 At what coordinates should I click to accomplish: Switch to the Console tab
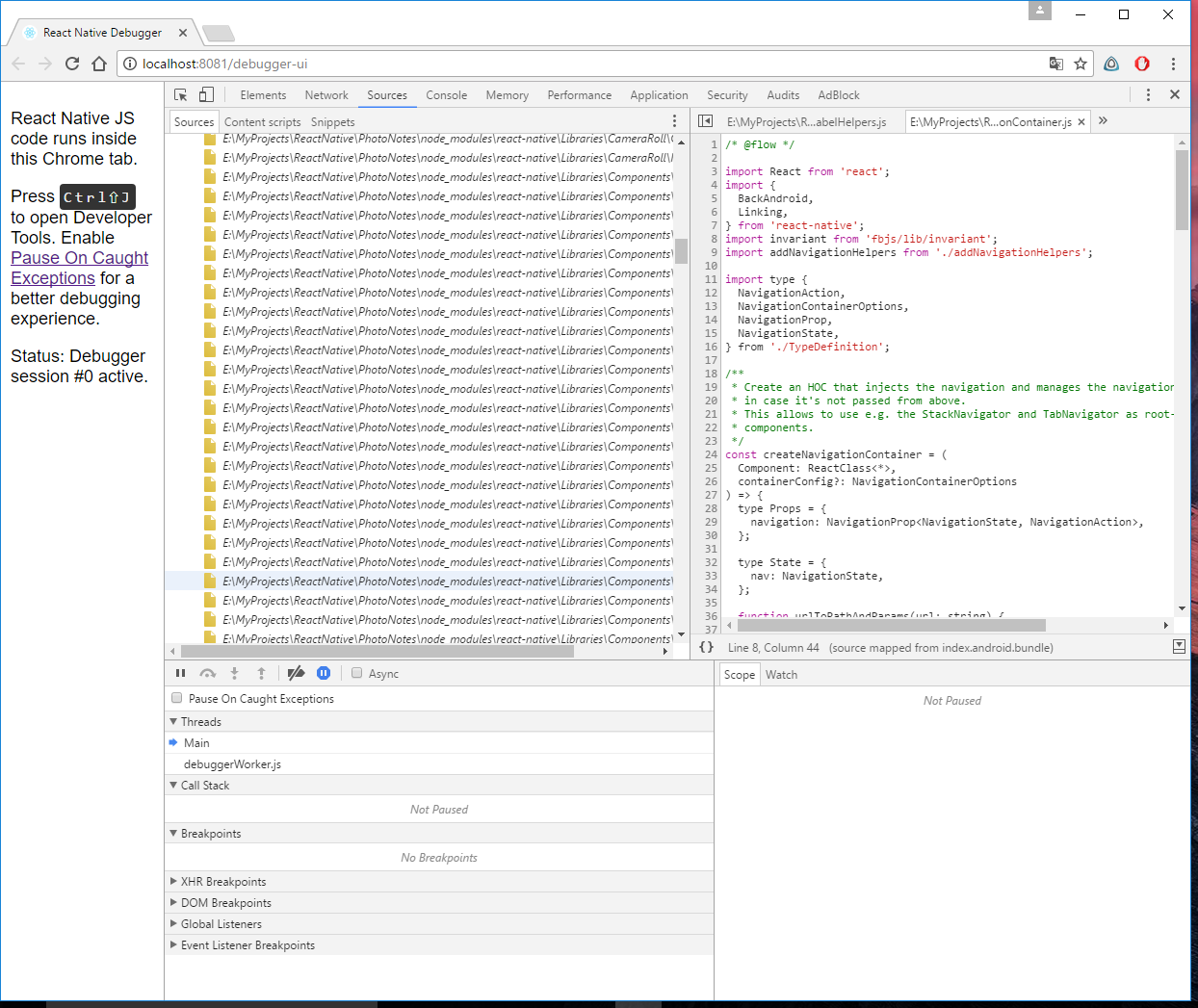446,95
